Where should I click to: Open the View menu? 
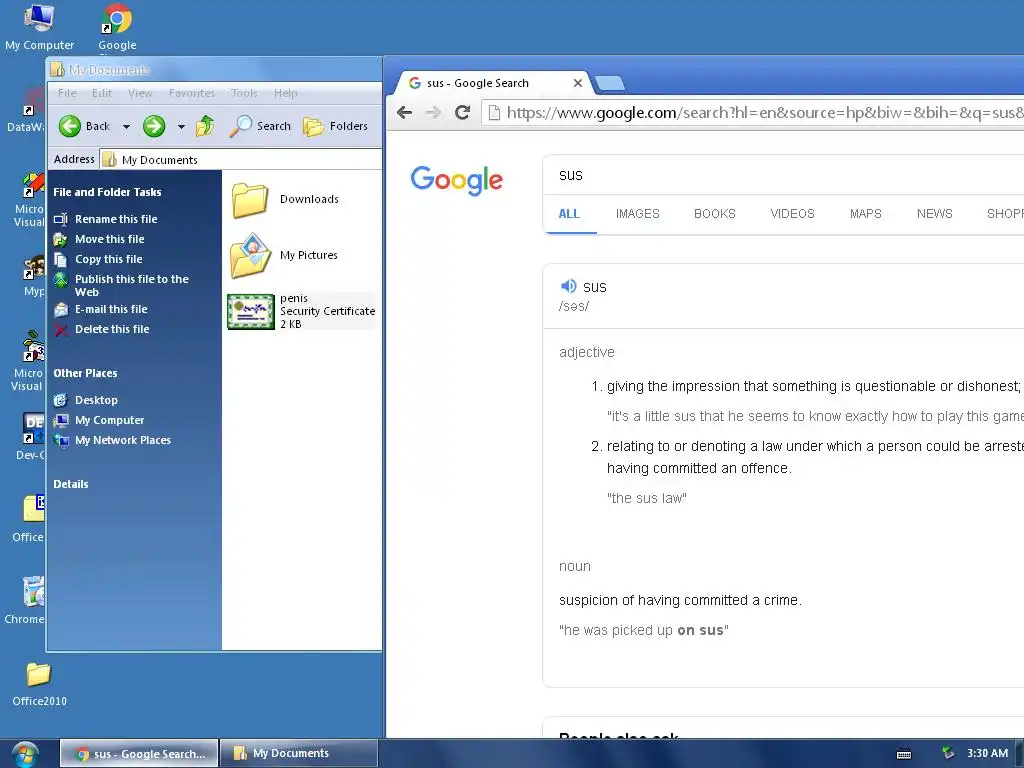coord(140,93)
